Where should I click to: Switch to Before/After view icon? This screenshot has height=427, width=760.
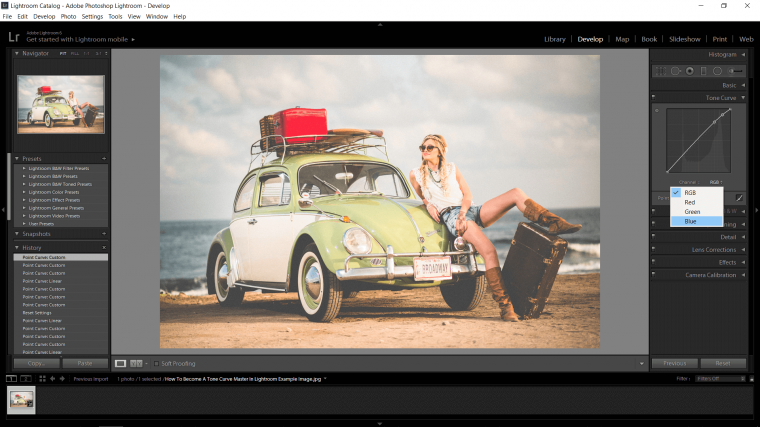(x=136, y=364)
